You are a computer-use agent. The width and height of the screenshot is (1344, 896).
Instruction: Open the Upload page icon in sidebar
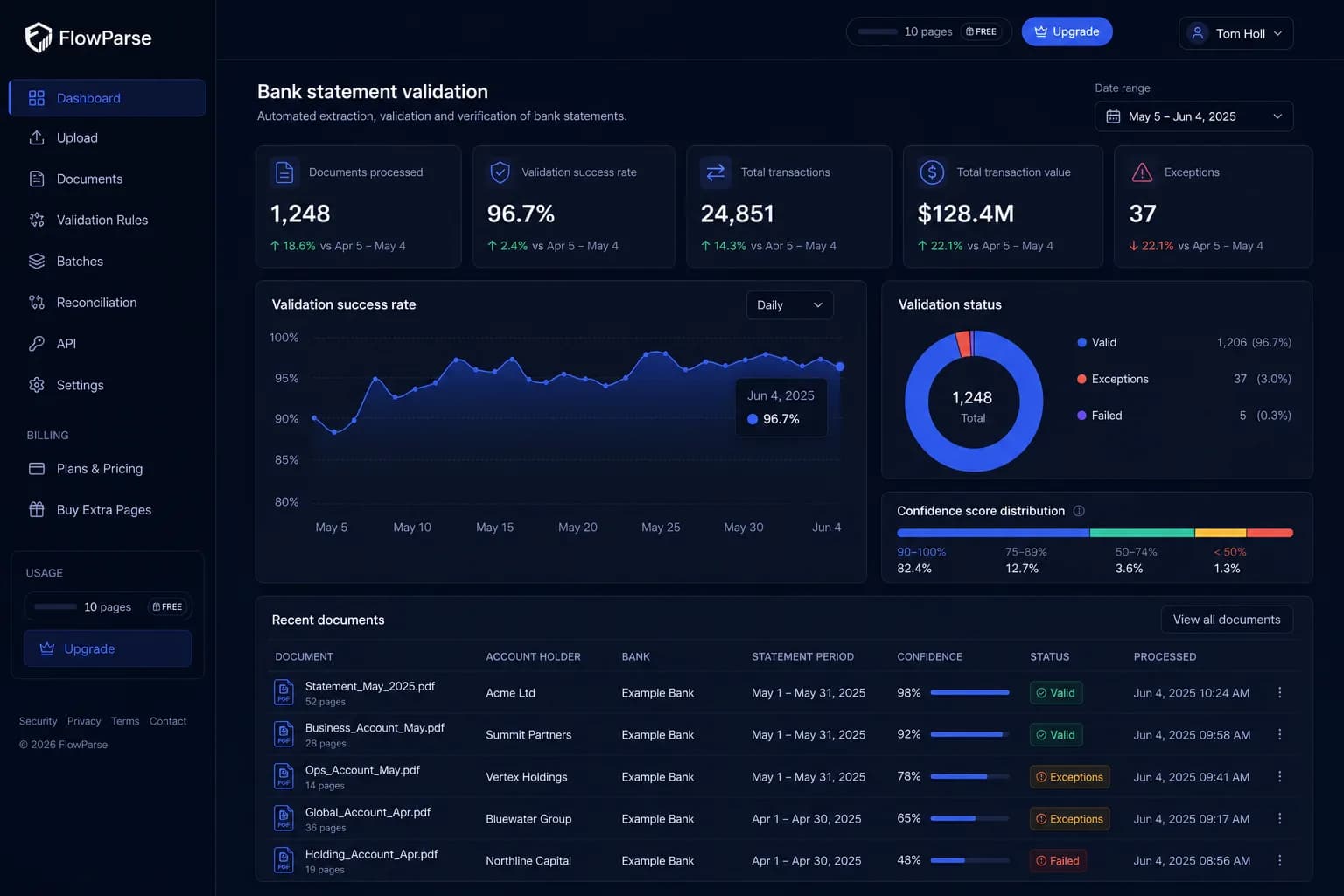pos(37,137)
